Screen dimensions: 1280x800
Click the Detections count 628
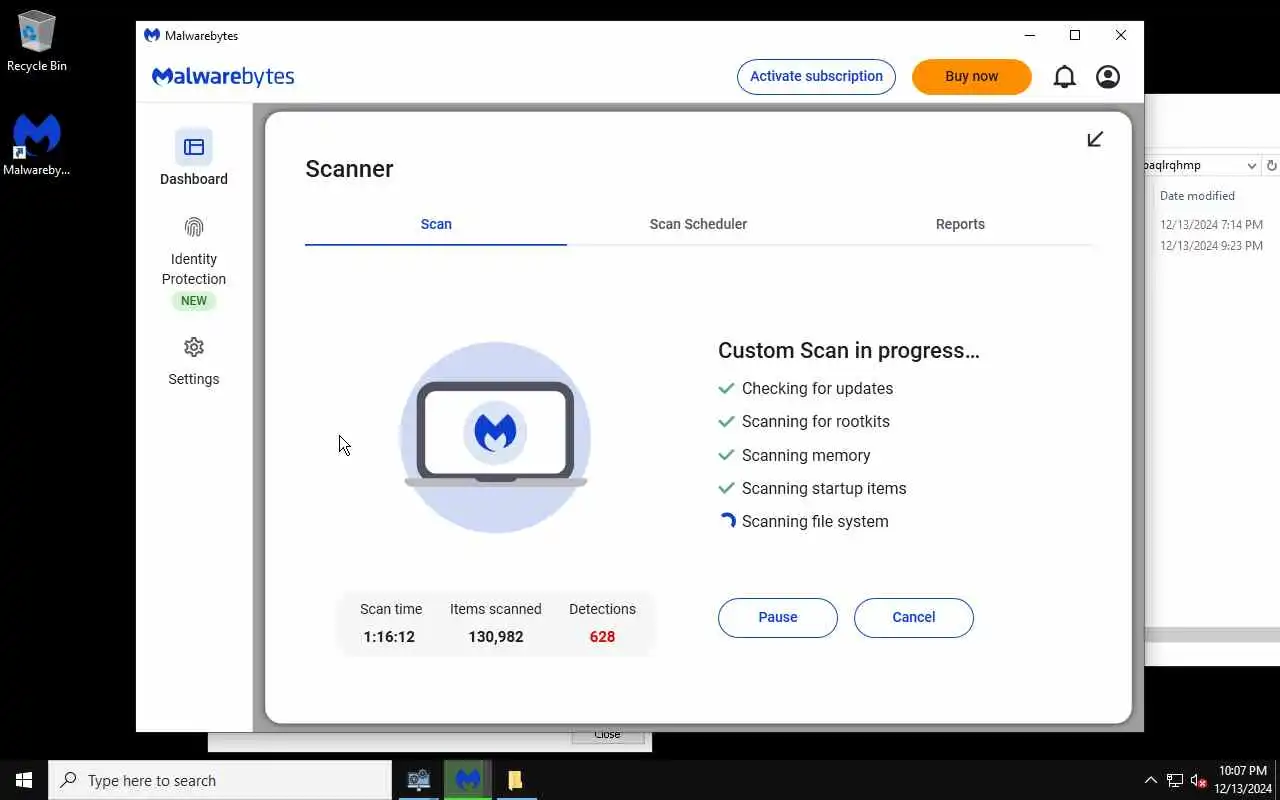tap(602, 637)
